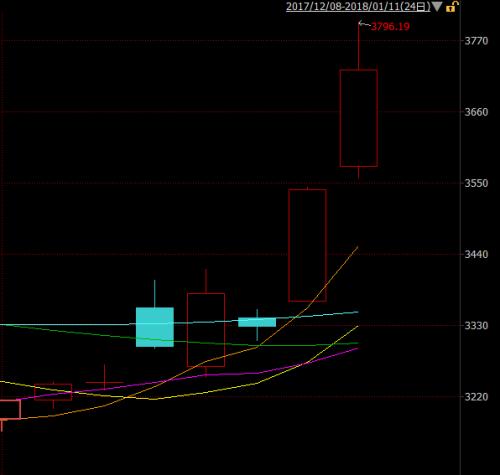Select the orange moving average line end
Screen dimensions: 500x475
pyautogui.click(x=357, y=247)
